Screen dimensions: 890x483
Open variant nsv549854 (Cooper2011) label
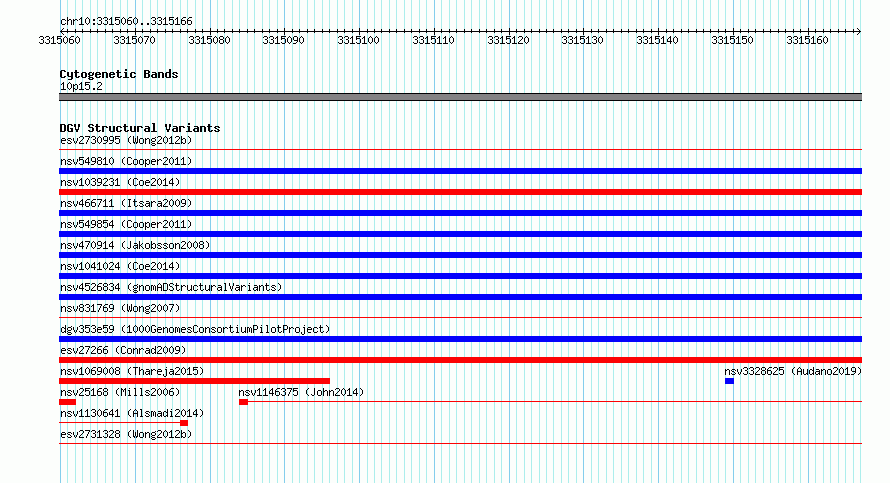126,224
